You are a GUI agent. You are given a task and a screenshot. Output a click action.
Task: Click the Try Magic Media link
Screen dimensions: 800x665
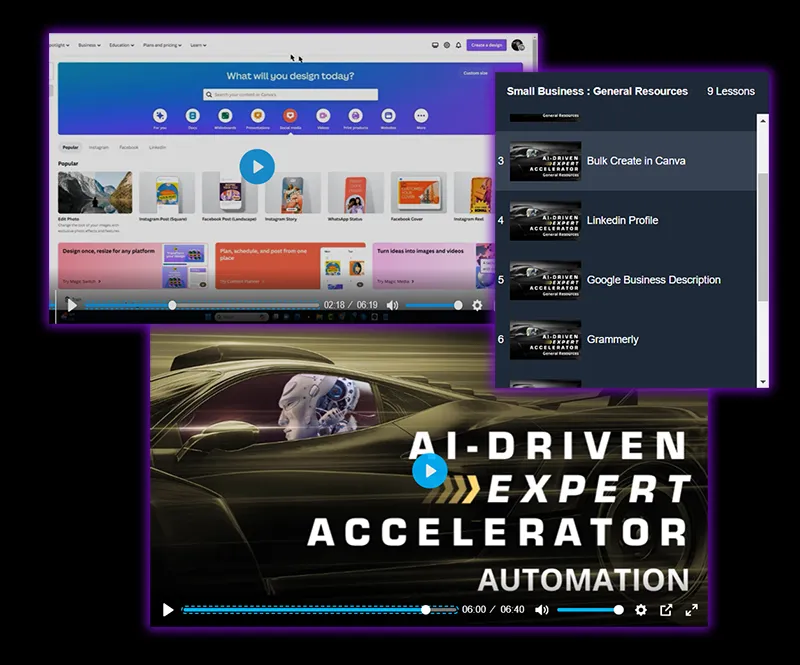click(395, 281)
